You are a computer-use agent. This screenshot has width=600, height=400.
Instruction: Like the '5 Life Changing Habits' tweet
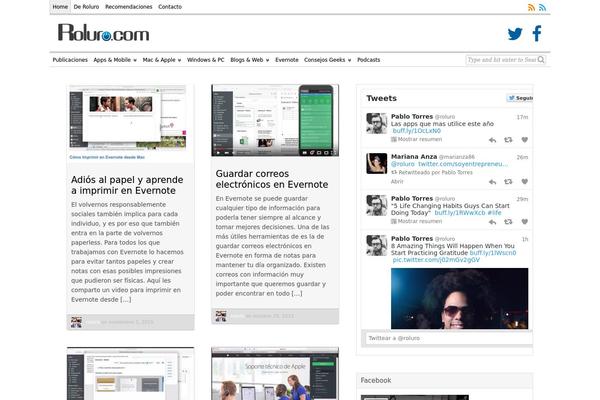coord(525,222)
